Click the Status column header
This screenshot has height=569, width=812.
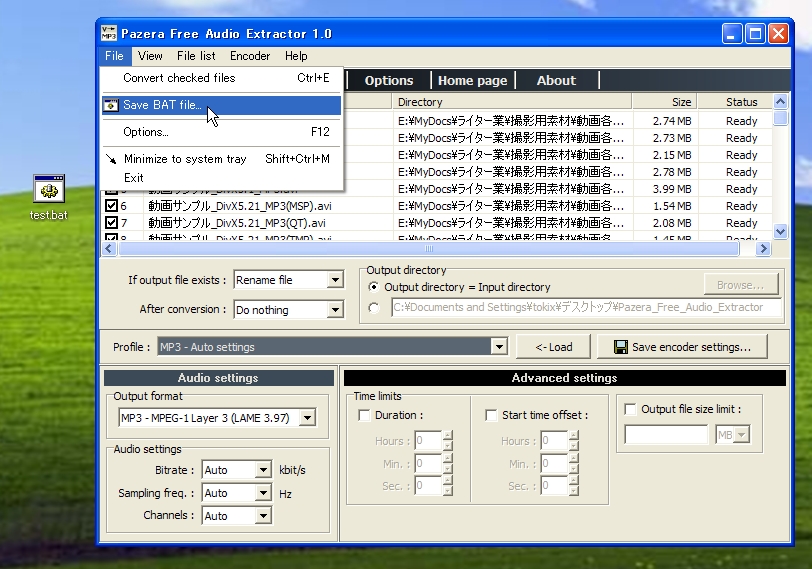pyautogui.click(x=735, y=102)
